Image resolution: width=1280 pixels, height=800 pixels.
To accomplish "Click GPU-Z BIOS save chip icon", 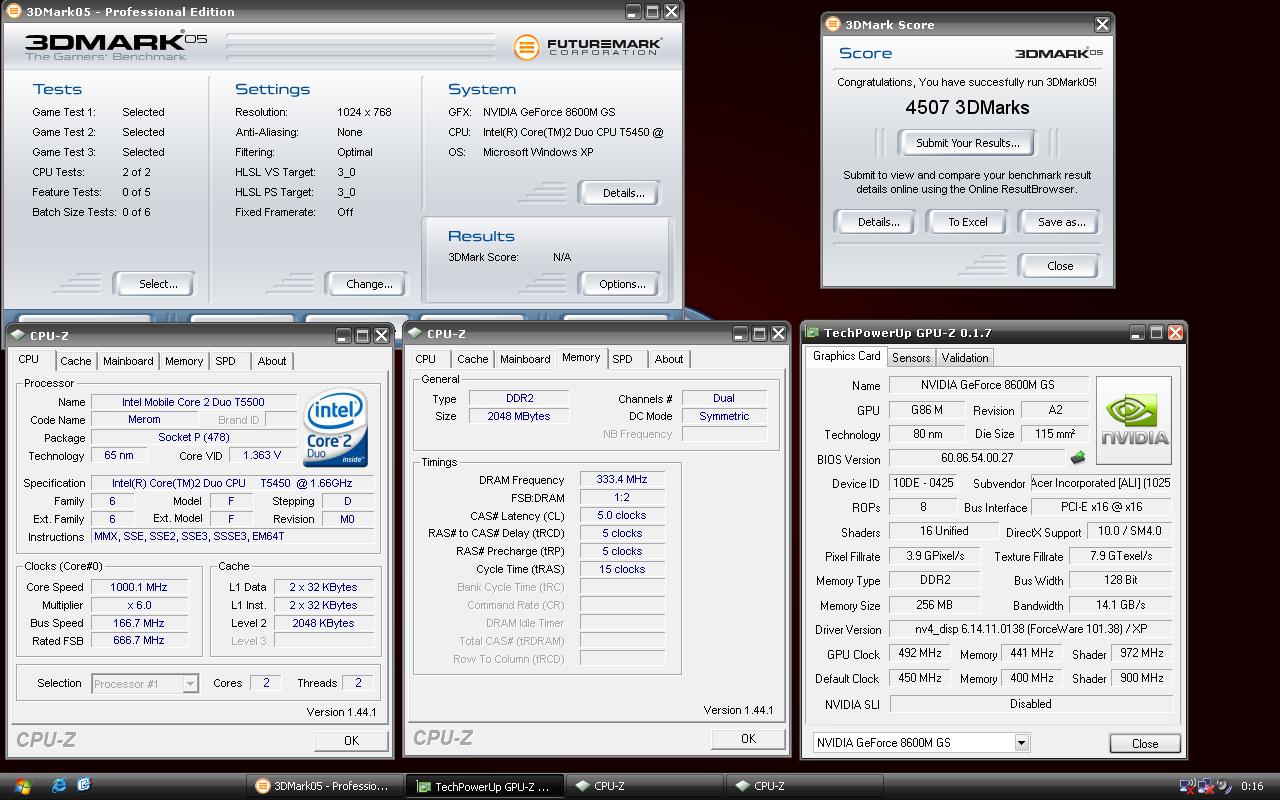I will tap(1078, 458).
